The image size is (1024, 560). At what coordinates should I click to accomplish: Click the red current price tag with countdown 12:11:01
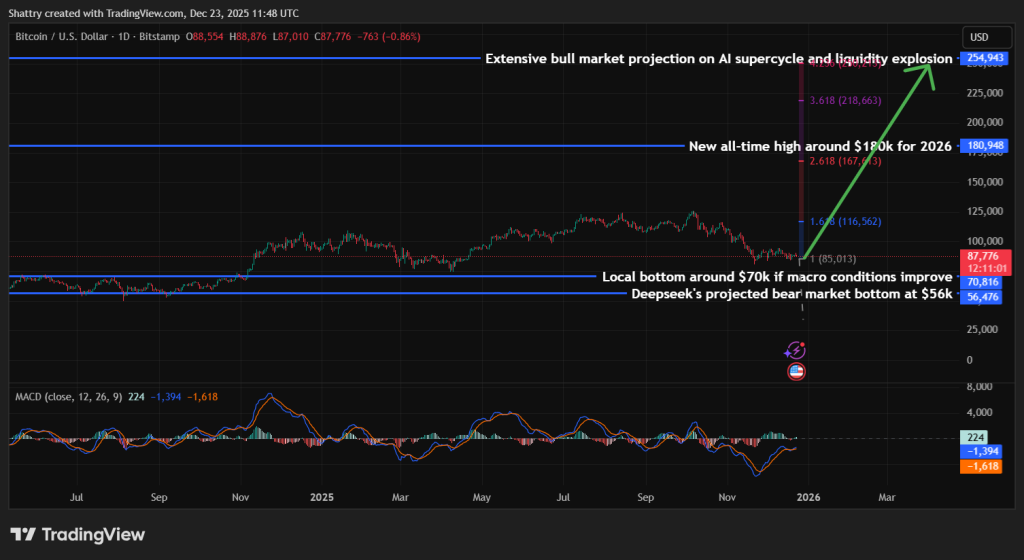click(x=985, y=262)
